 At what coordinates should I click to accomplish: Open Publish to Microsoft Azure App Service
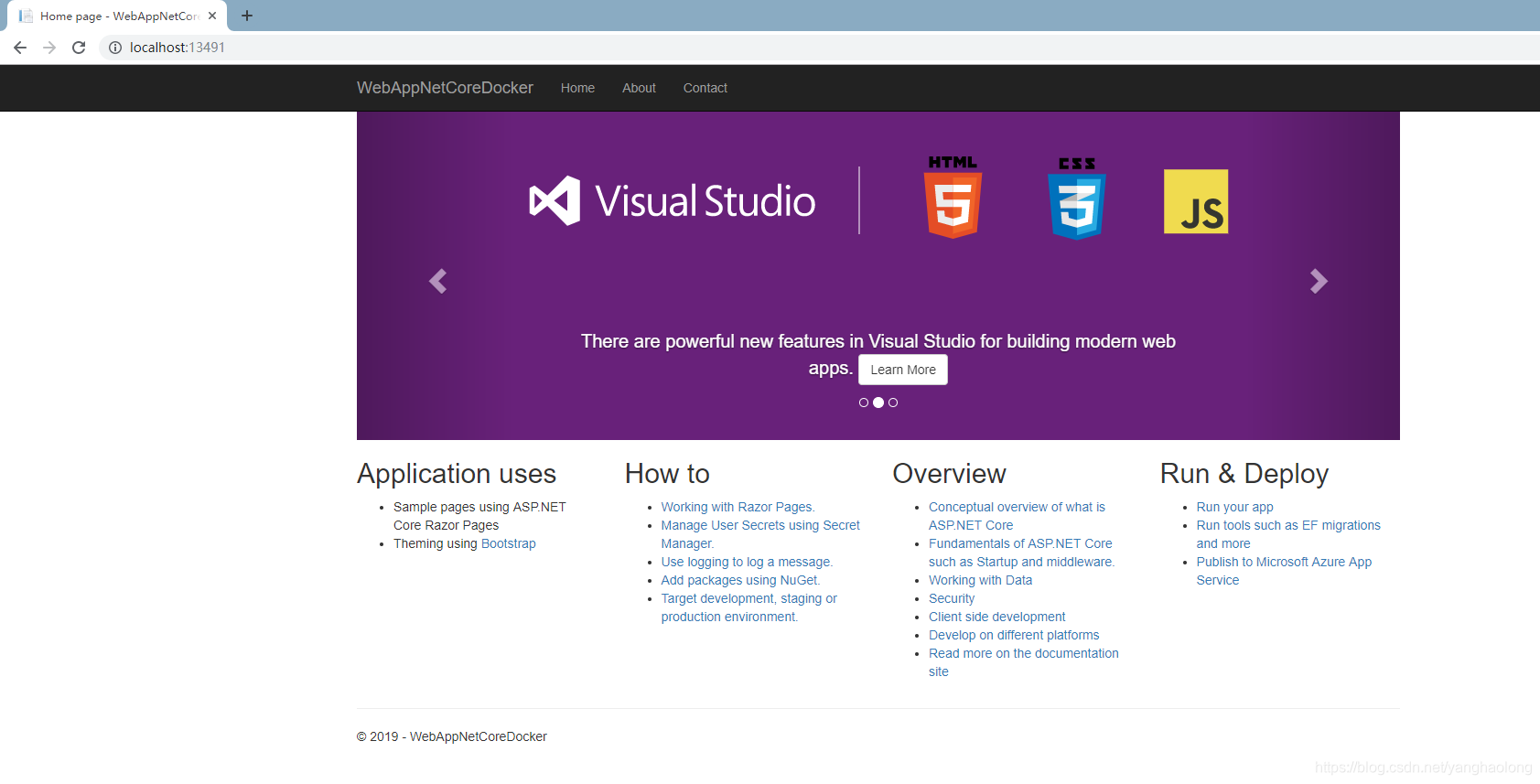coord(1284,571)
